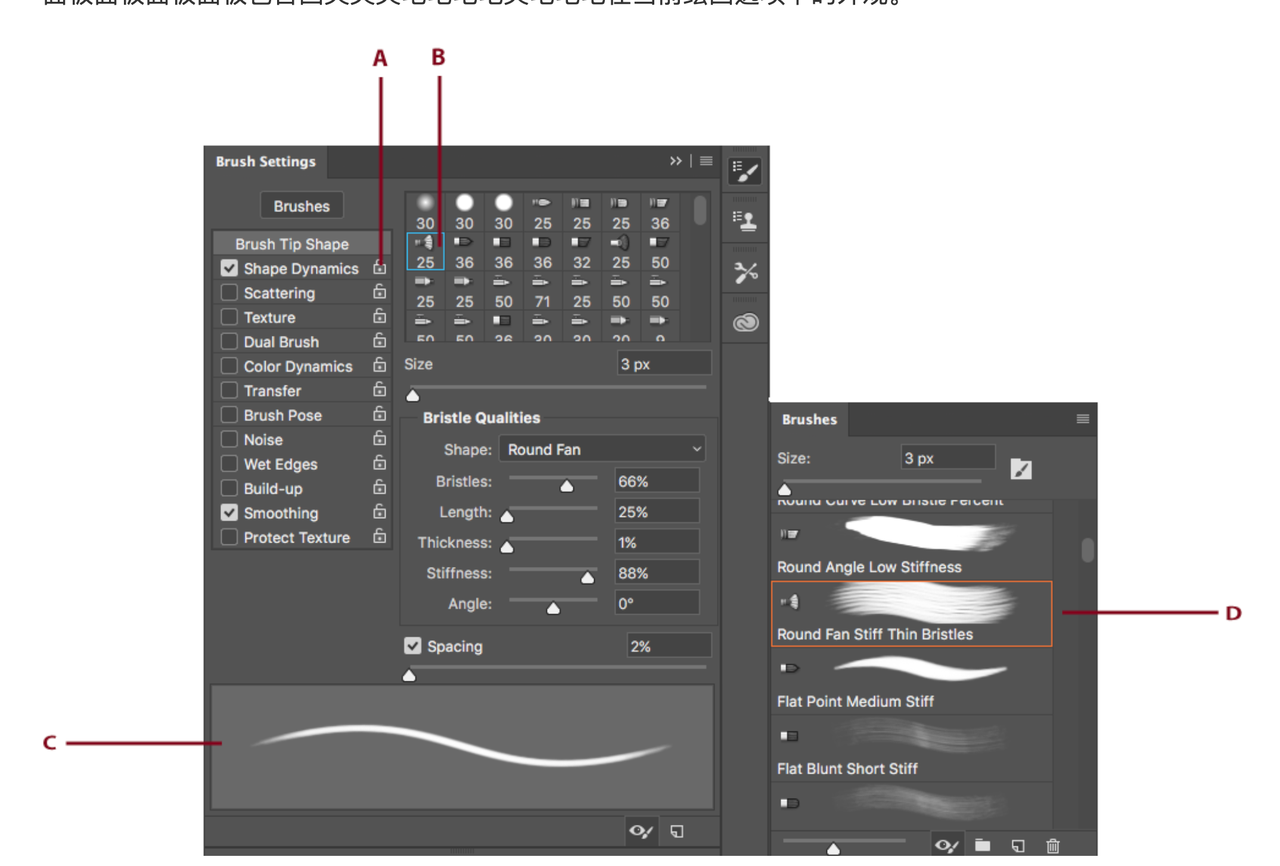Uncheck the Spacing checkbox
The width and height of the screenshot is (1280, 866).
412,646
